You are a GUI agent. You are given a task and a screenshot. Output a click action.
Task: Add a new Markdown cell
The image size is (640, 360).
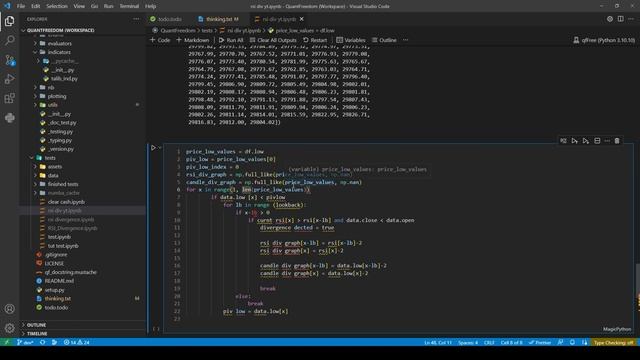click(x=193, y=40)
